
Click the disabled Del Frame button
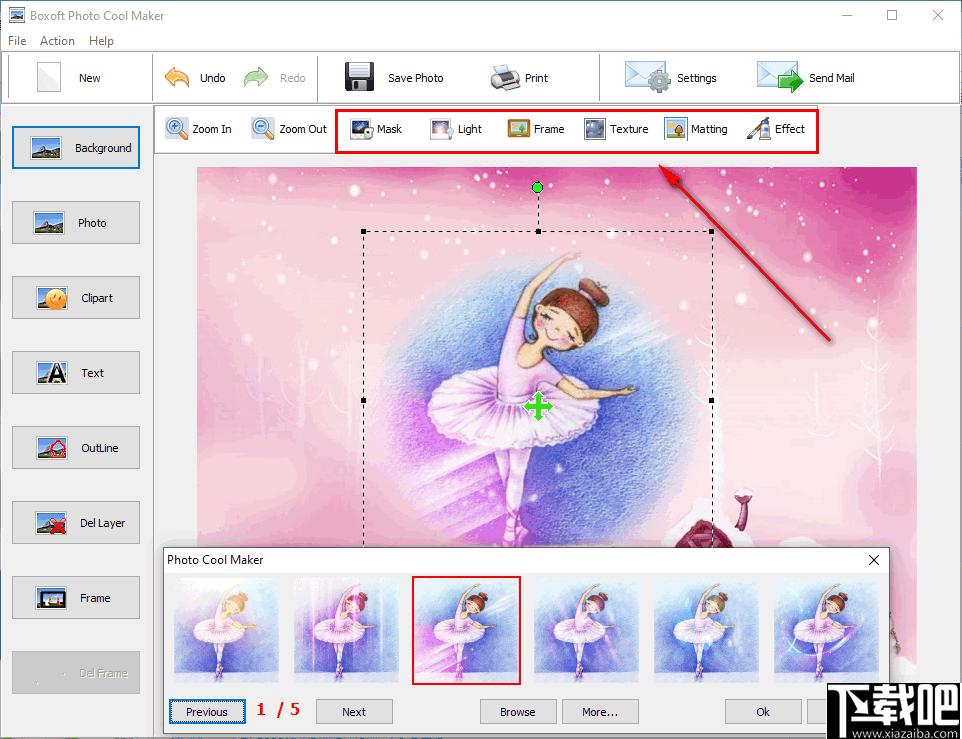tap(76, 673)
